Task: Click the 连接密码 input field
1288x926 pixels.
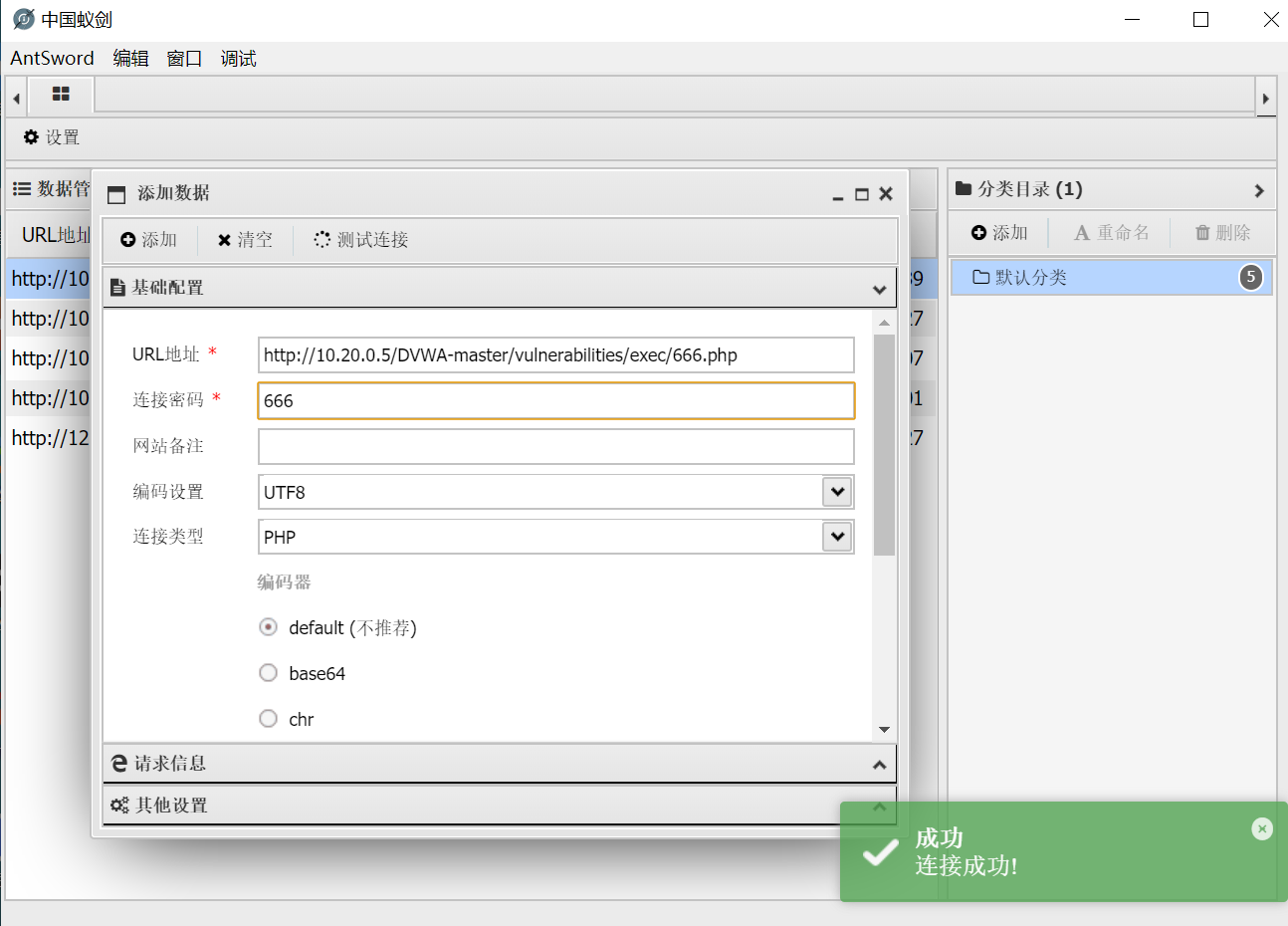Action: (x=555, y=400)
